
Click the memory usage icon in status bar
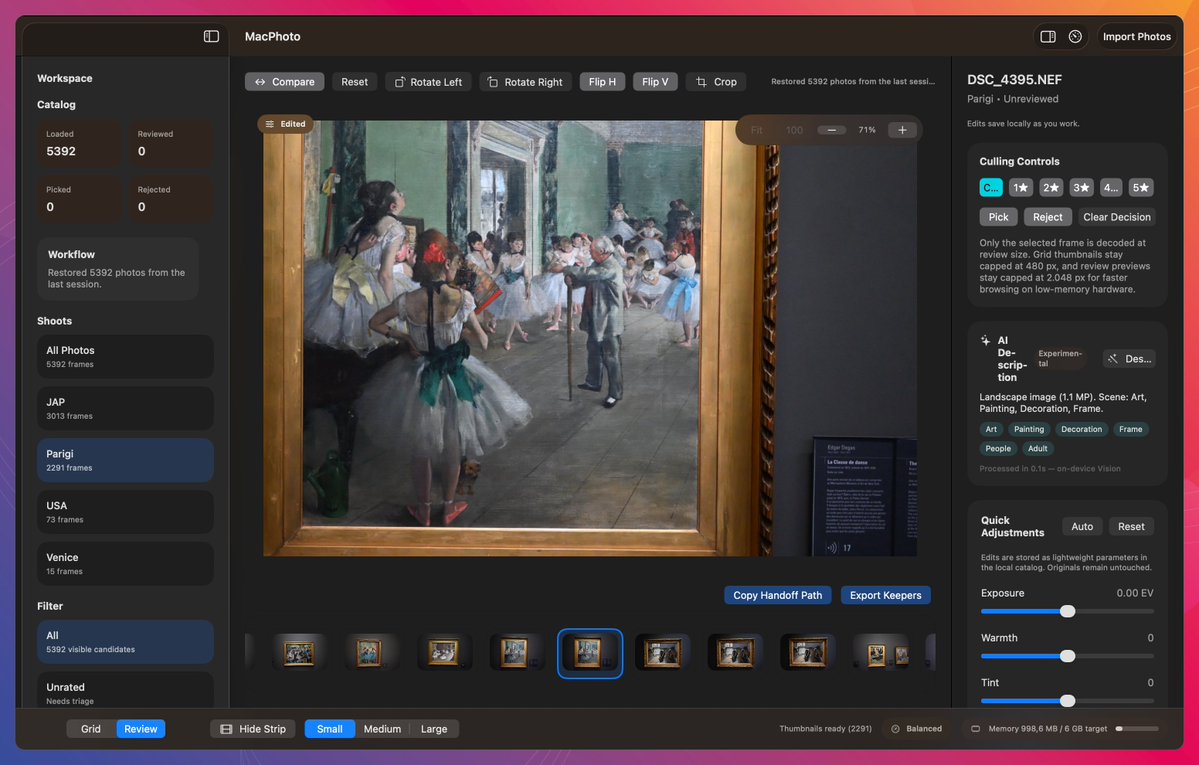[x=975, y=729]
